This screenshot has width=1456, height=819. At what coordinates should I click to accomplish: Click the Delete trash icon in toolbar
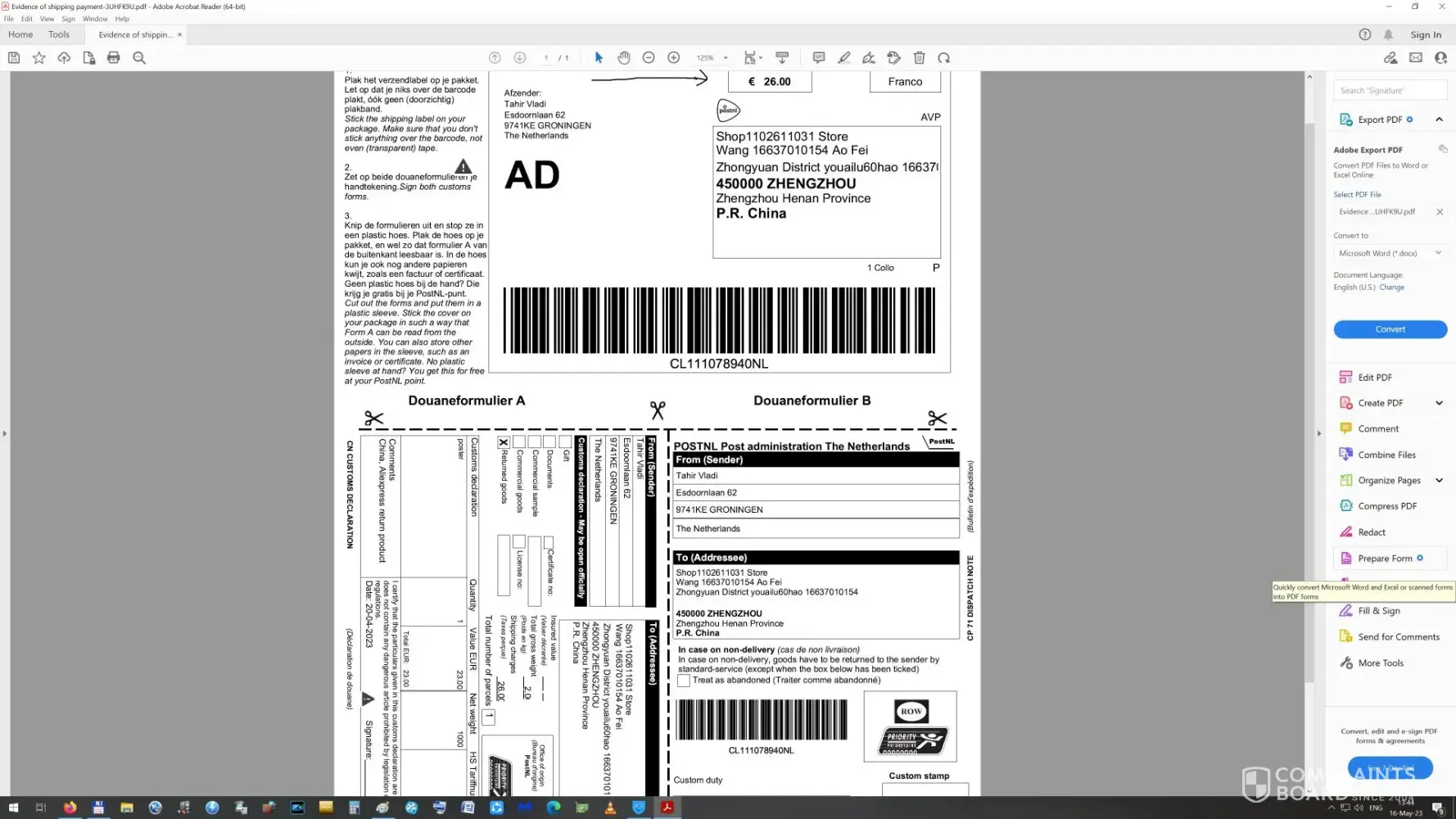(x=920, y=57)
